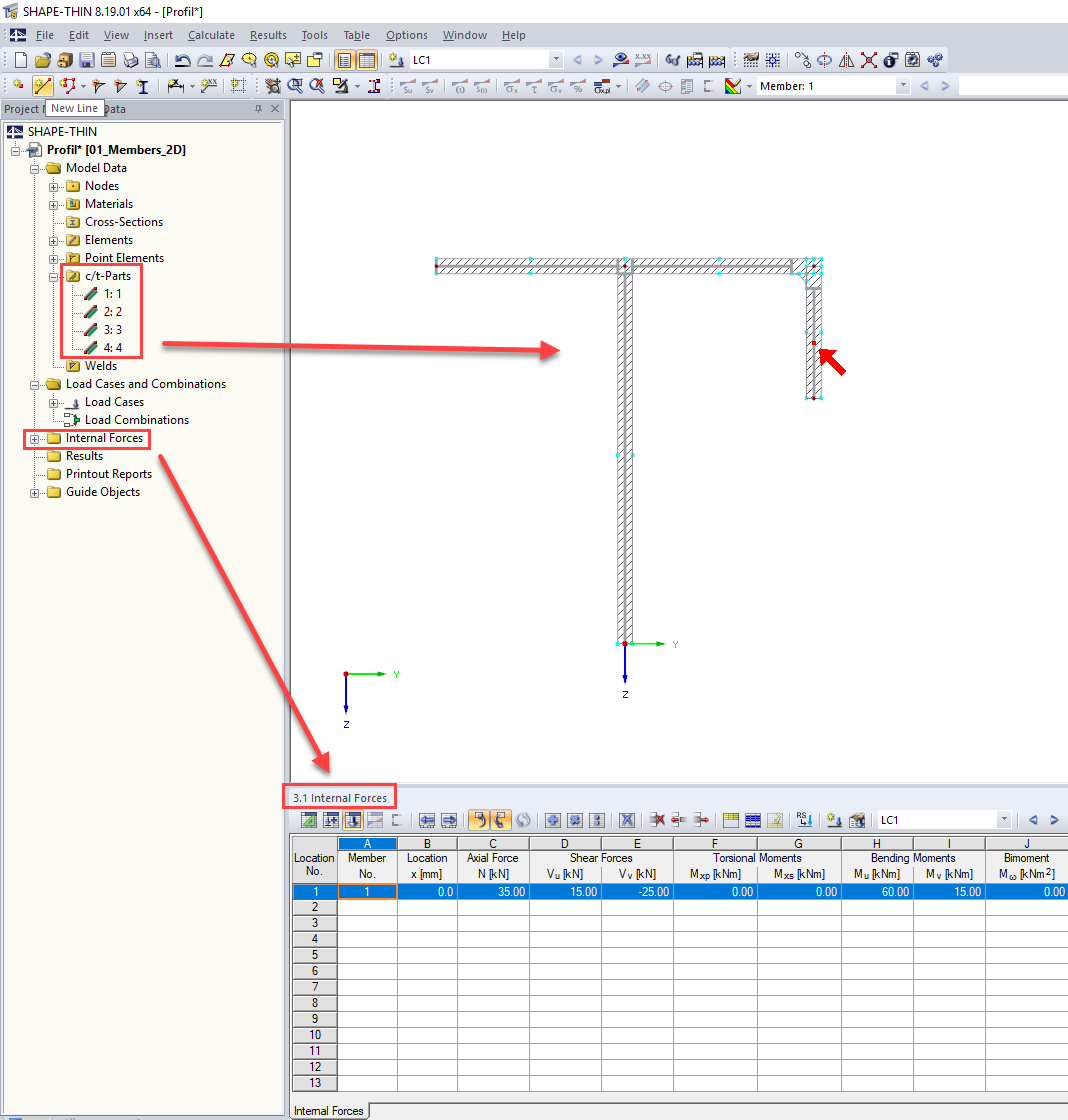1068x1120 pixels.
Task: Select the Welds tree item
Action: [101, 366]
